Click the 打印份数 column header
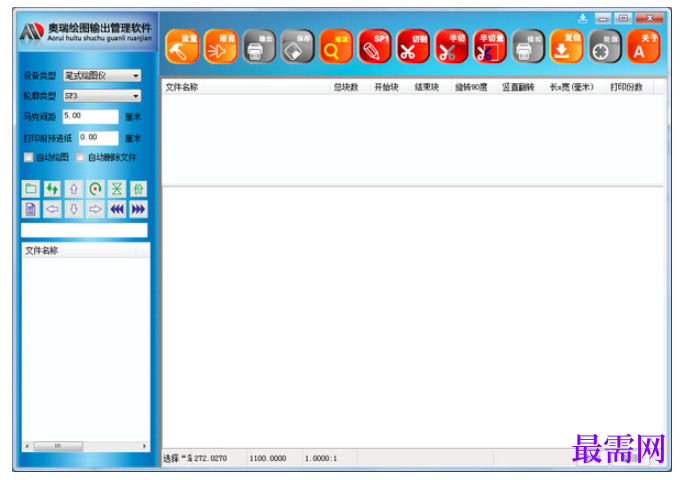The height and width of the screenshot is (480, 684). click(626, 87)
